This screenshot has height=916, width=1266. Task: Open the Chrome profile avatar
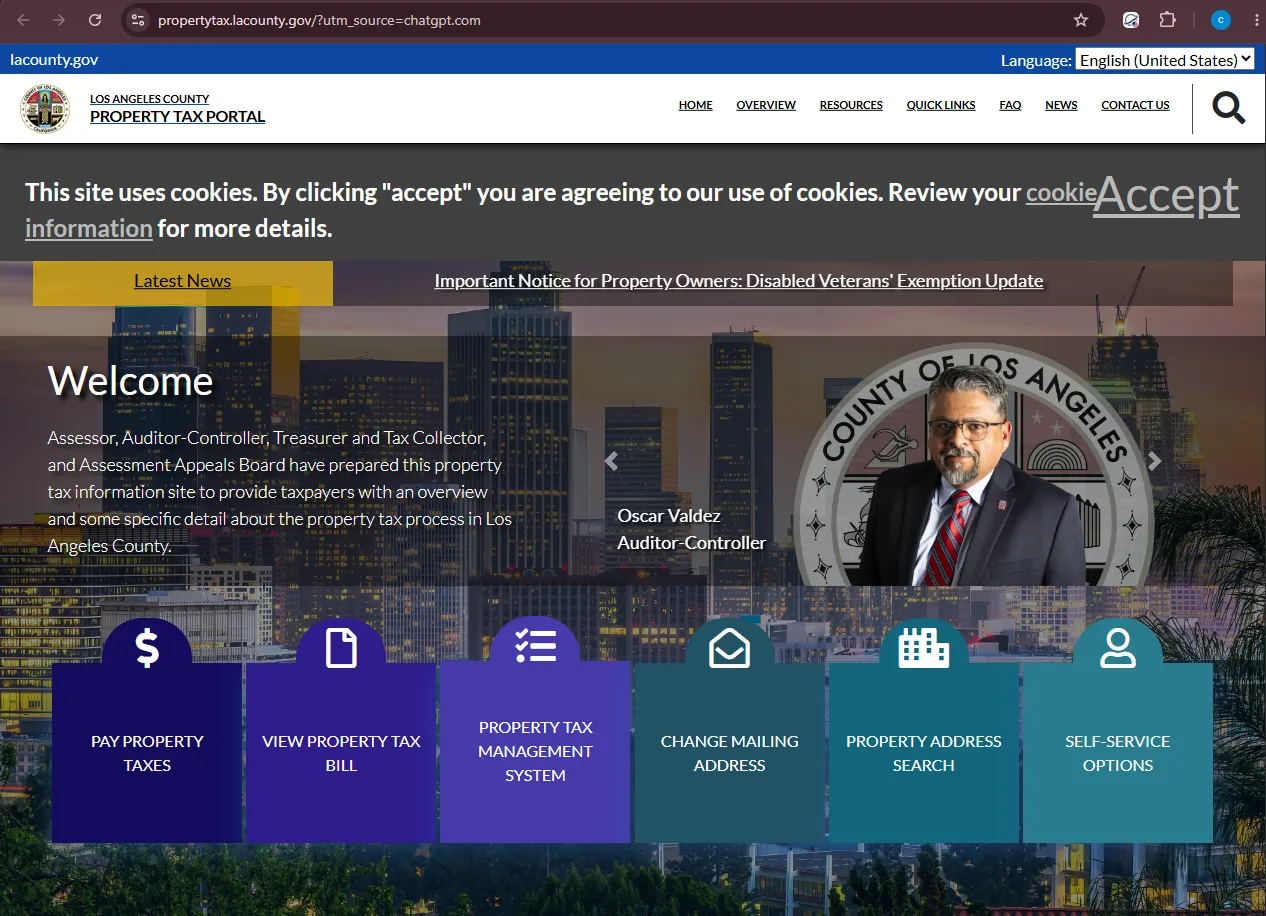1220,20
